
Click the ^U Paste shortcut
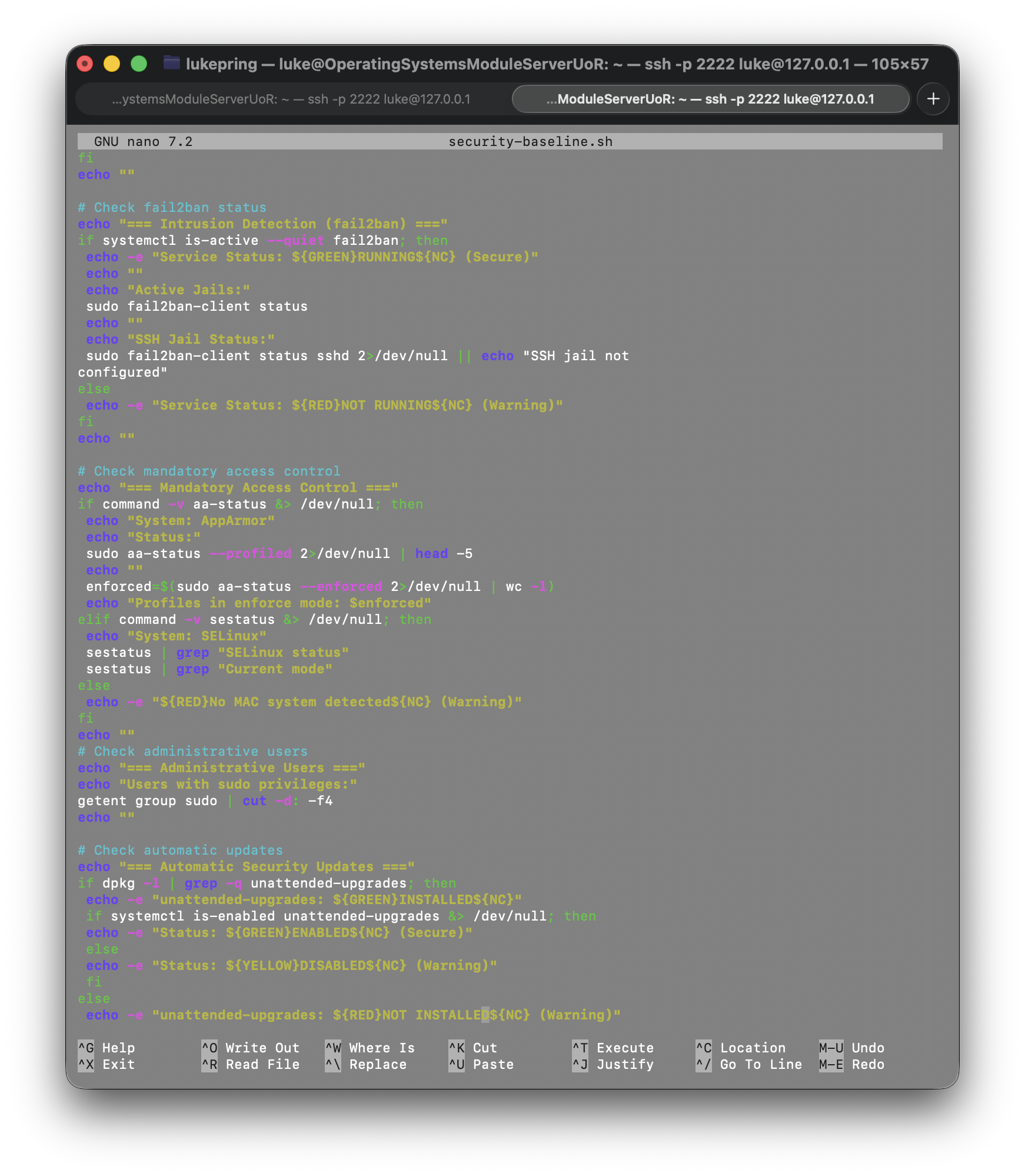pos(481,1065)
